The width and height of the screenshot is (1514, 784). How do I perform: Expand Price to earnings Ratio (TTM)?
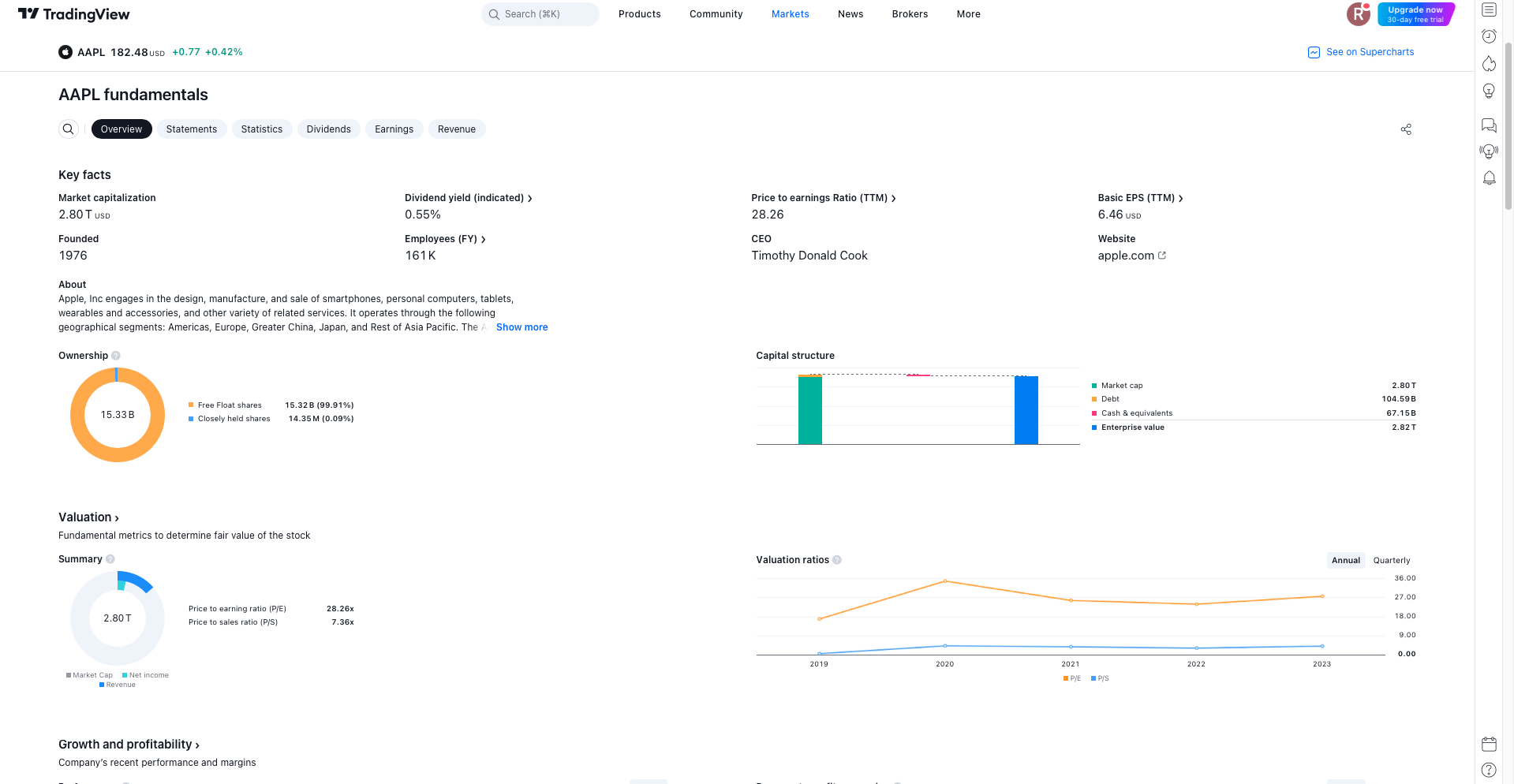tap(824, 198)
